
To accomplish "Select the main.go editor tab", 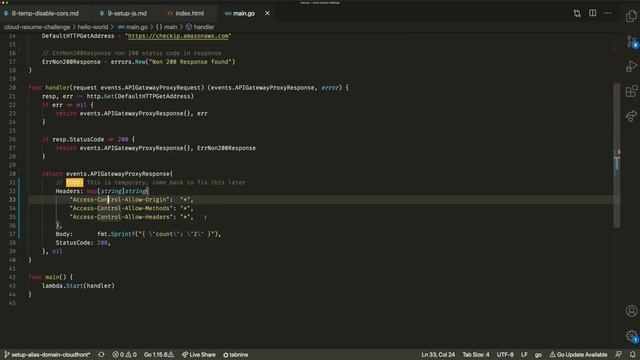I will click(240, 13).
